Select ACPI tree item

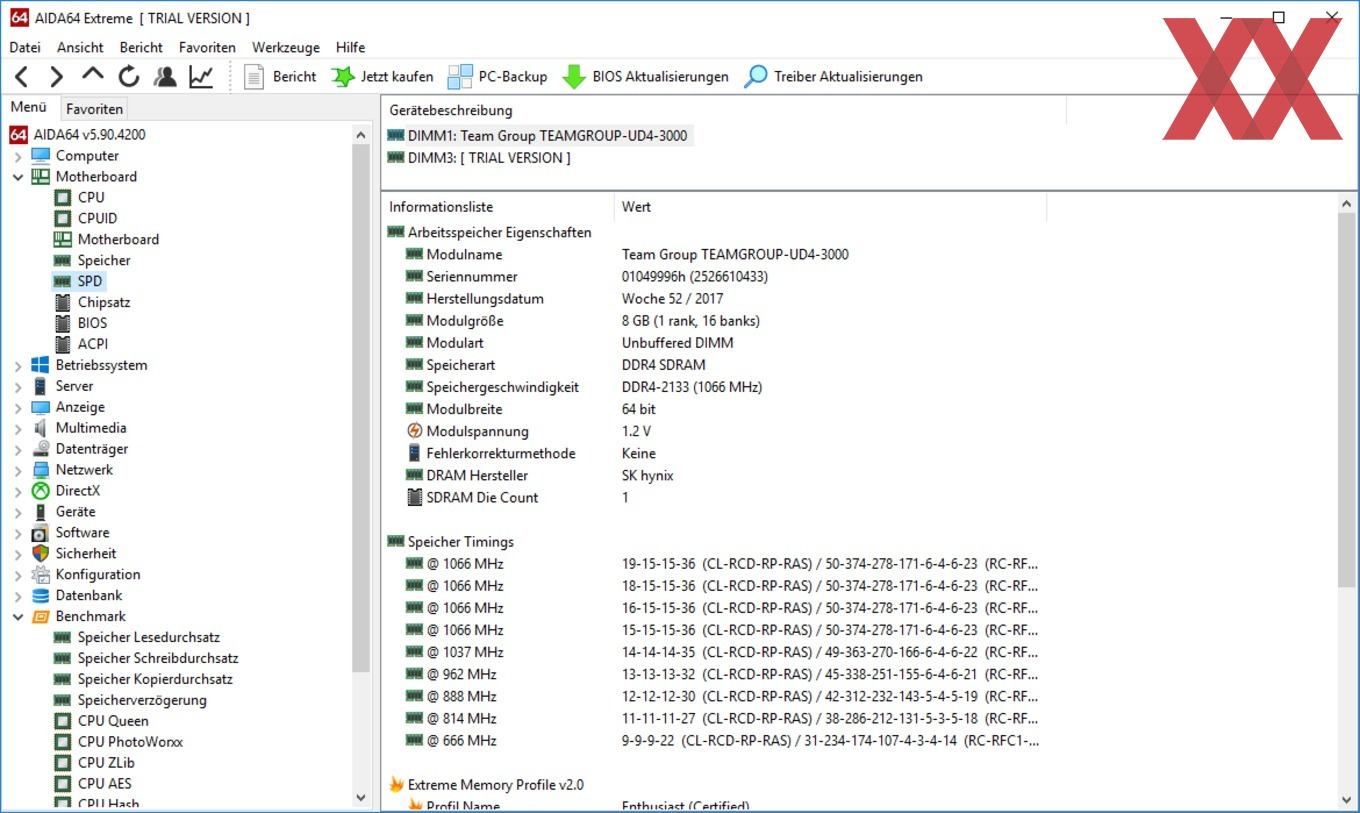(x=92, y=344)
